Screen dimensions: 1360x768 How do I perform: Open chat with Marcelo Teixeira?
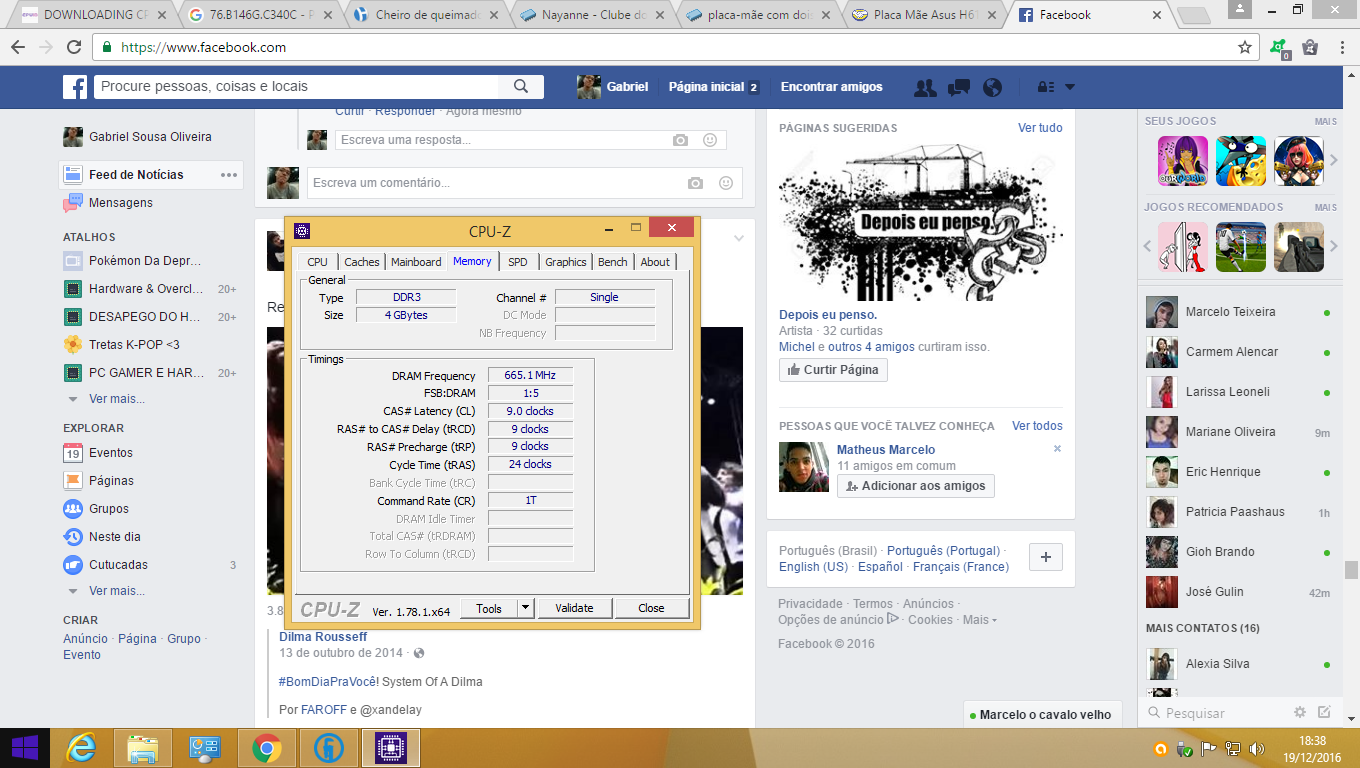coord(1240,312)
